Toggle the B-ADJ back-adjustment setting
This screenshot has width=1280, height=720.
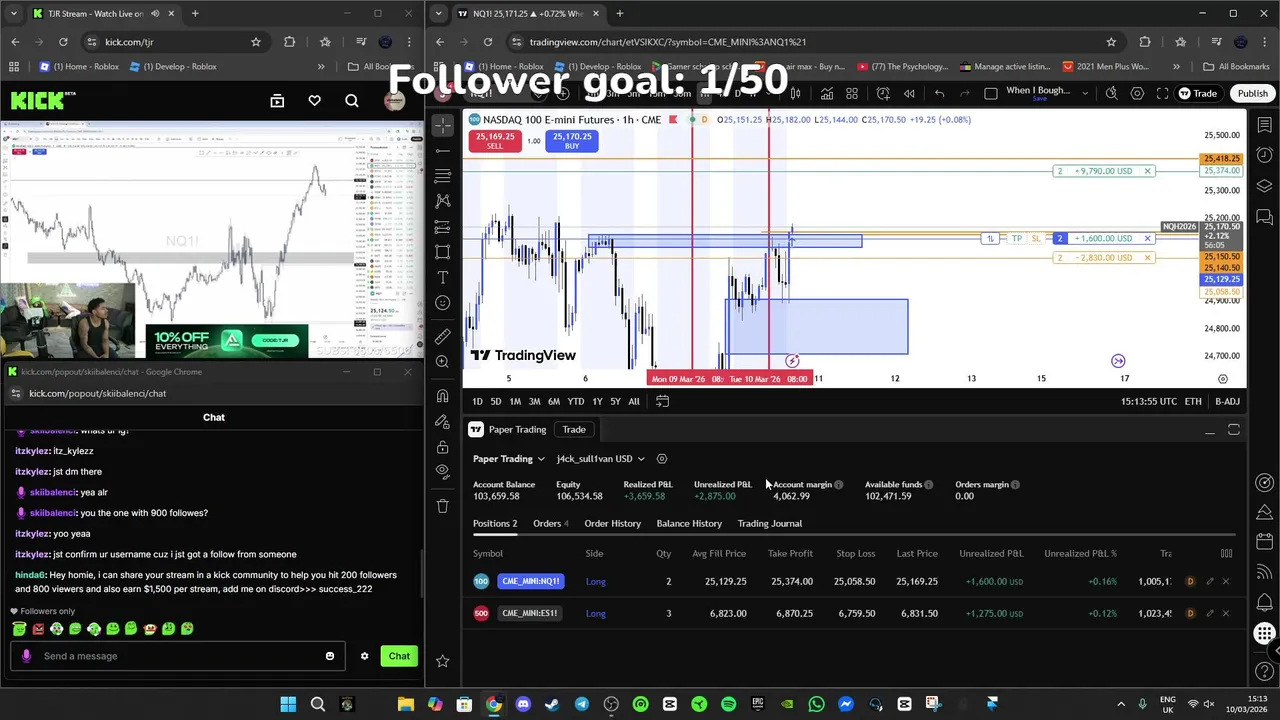[x=1227, y=401]
